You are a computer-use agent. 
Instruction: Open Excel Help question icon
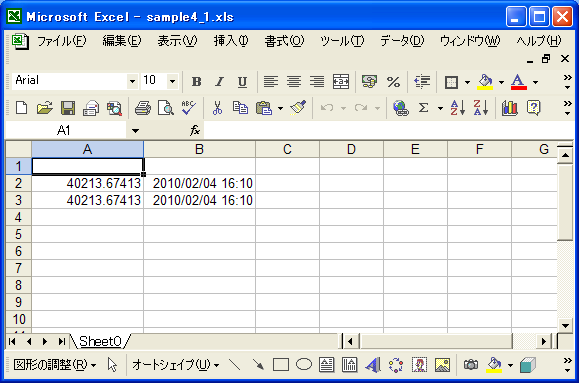click(533, 108)
